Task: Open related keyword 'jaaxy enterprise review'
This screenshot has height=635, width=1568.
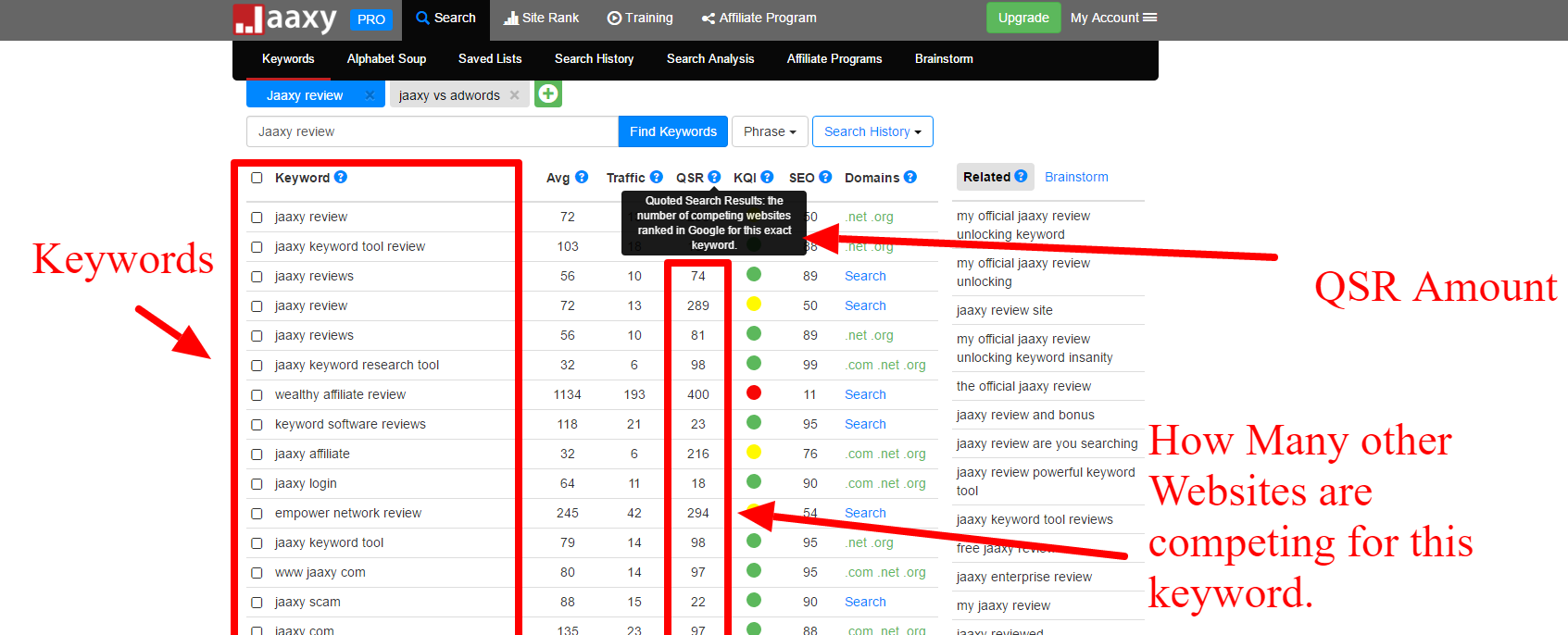Action: click(1024, 577)
